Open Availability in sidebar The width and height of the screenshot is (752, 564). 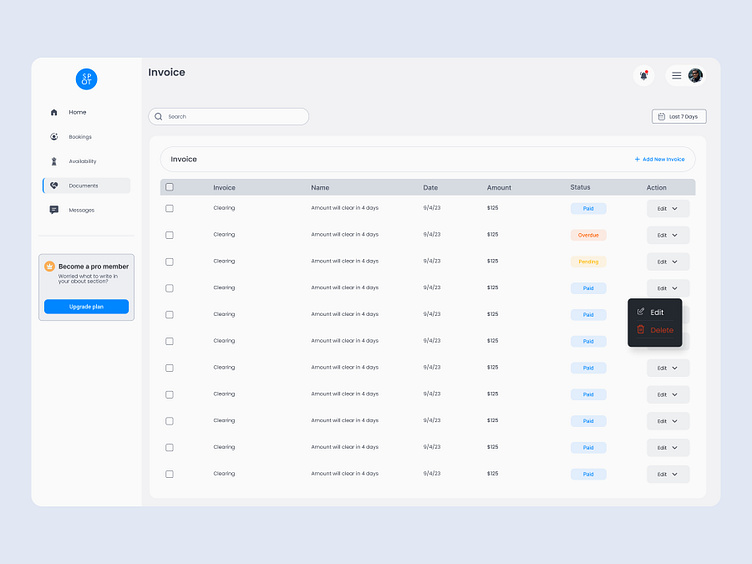tap(82, 161)
